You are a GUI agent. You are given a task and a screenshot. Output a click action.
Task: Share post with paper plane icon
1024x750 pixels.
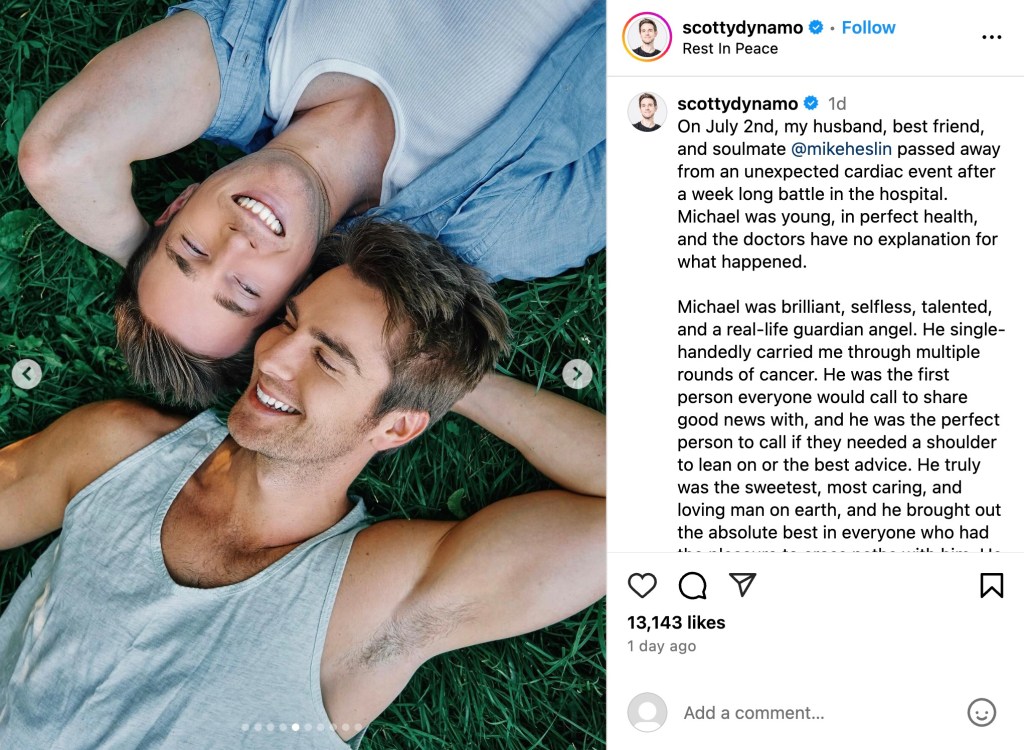click(x=743, y=584)
